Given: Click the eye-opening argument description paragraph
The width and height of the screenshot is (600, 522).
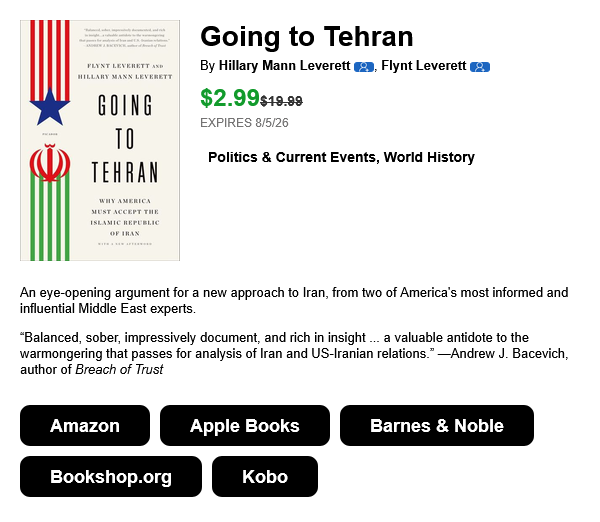Looking at the screenshot, I should [x=294, y=300].
